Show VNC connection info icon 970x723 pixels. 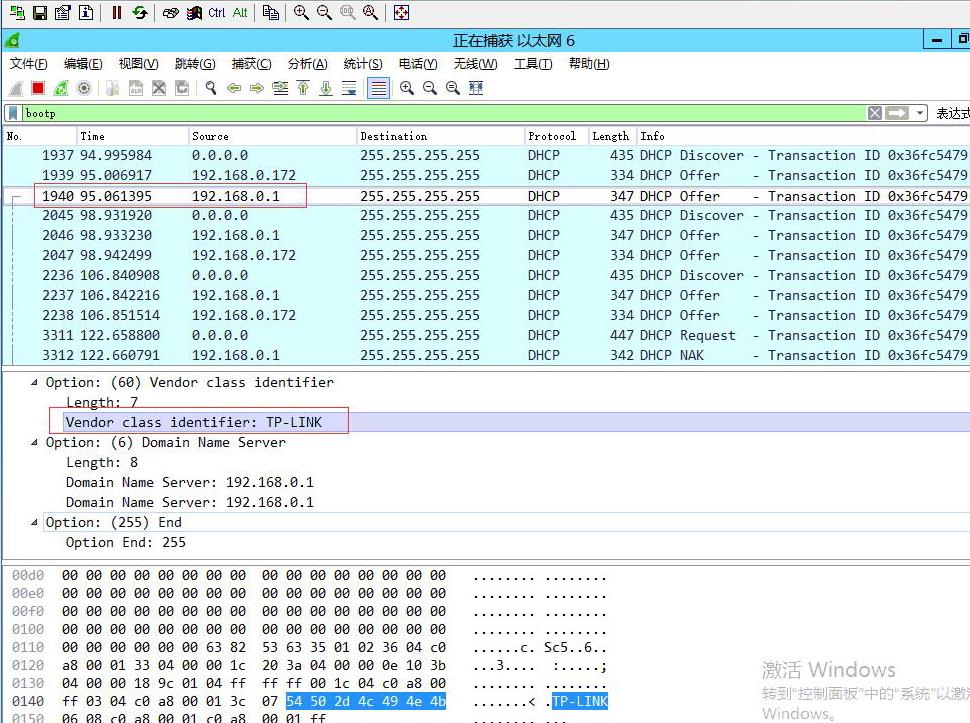pos(86,12)
